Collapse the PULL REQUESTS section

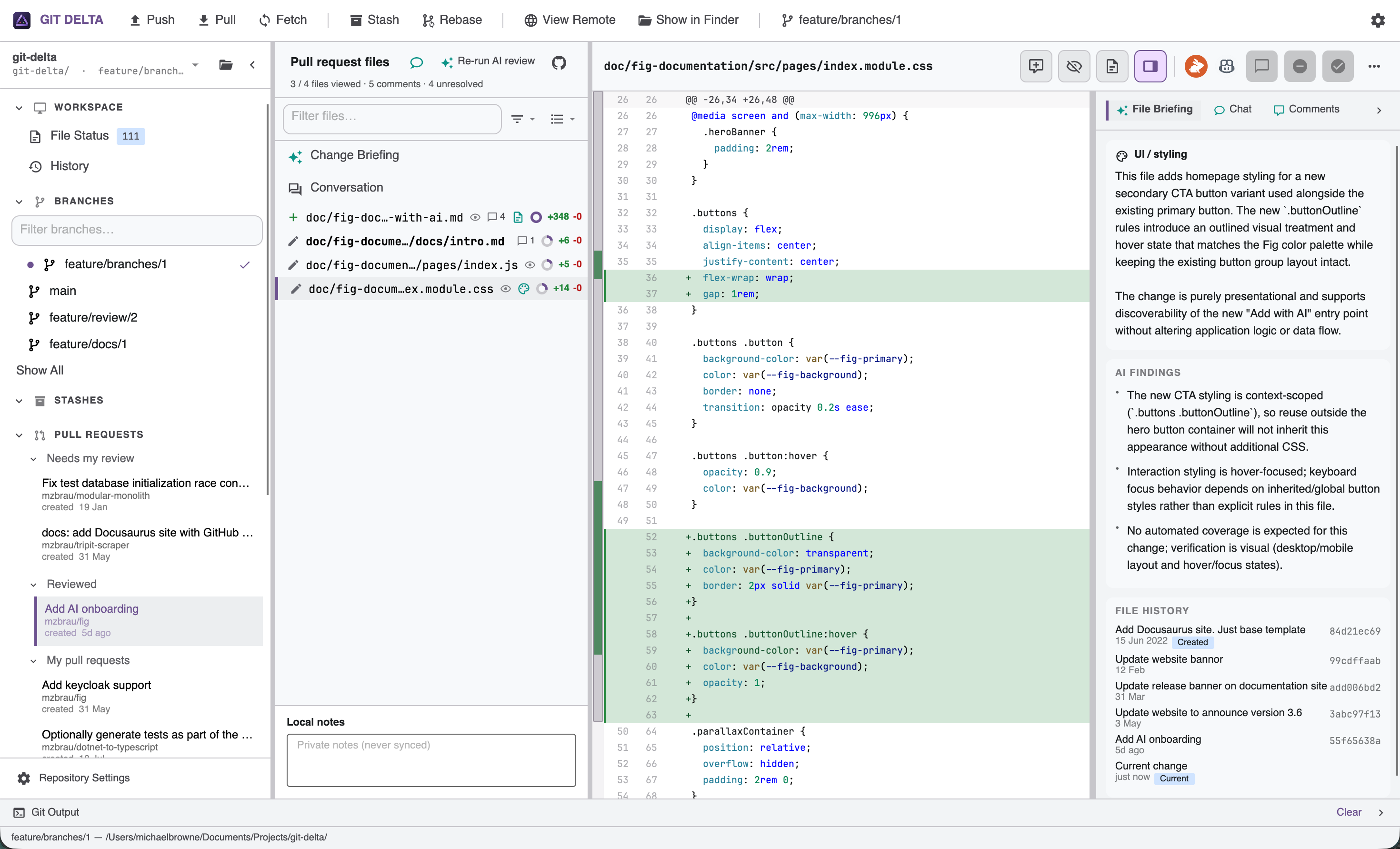[20, 435]
